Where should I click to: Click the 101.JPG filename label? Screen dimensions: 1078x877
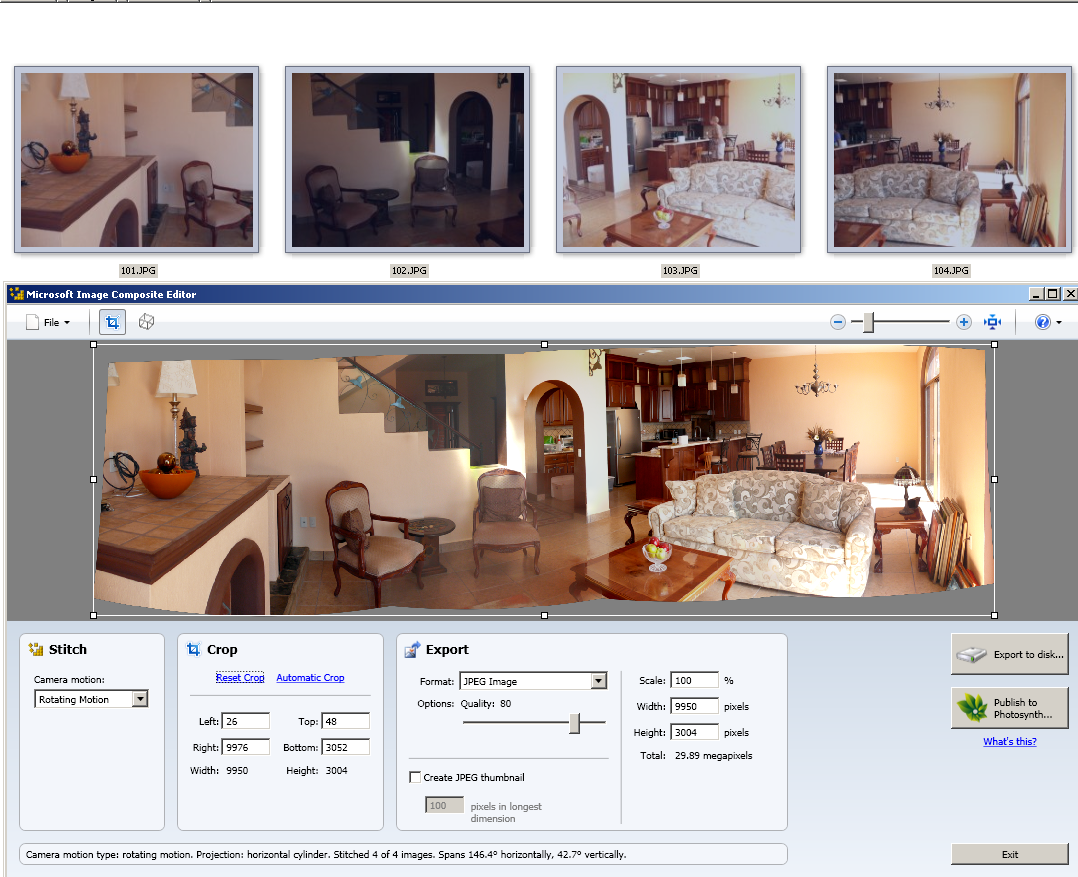tap(138, 271)
